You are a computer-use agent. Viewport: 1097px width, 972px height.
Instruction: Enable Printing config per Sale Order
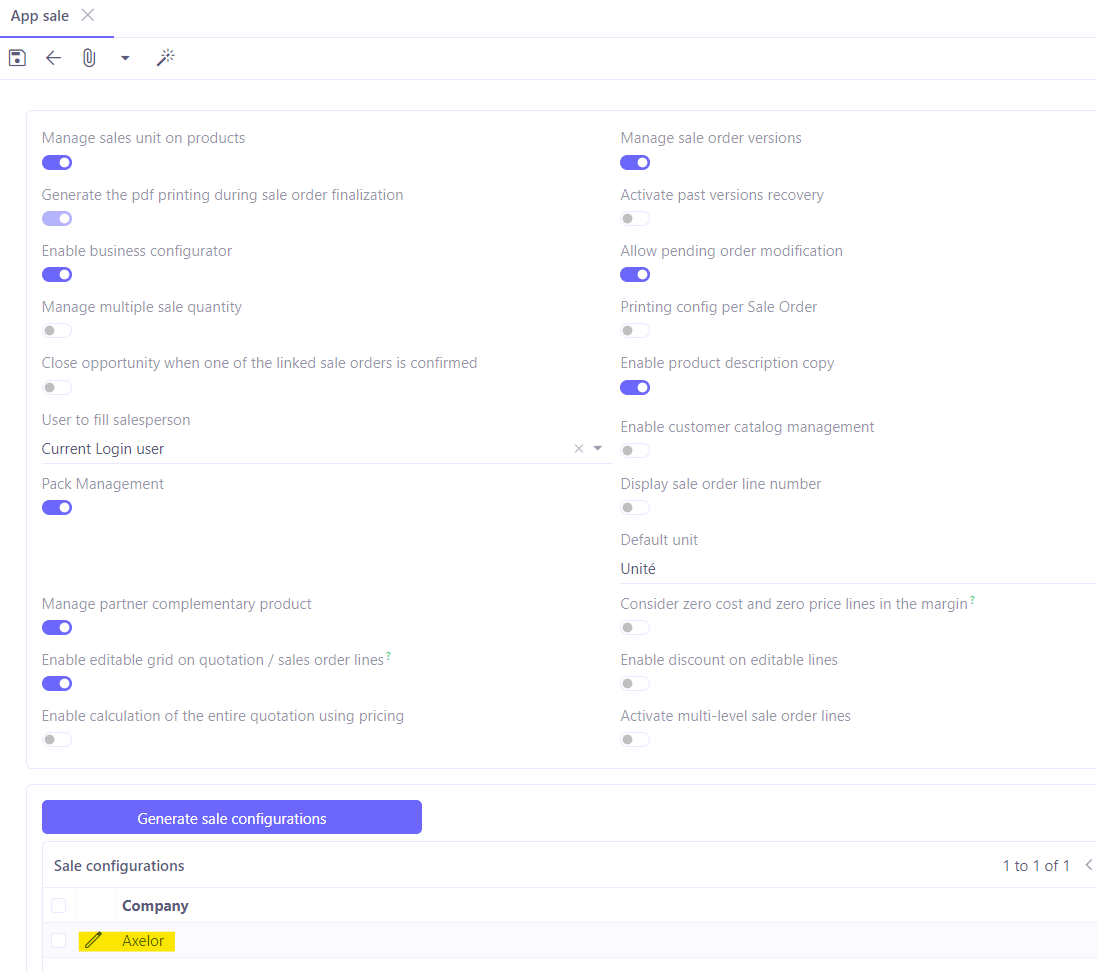(x=635, y=330)
